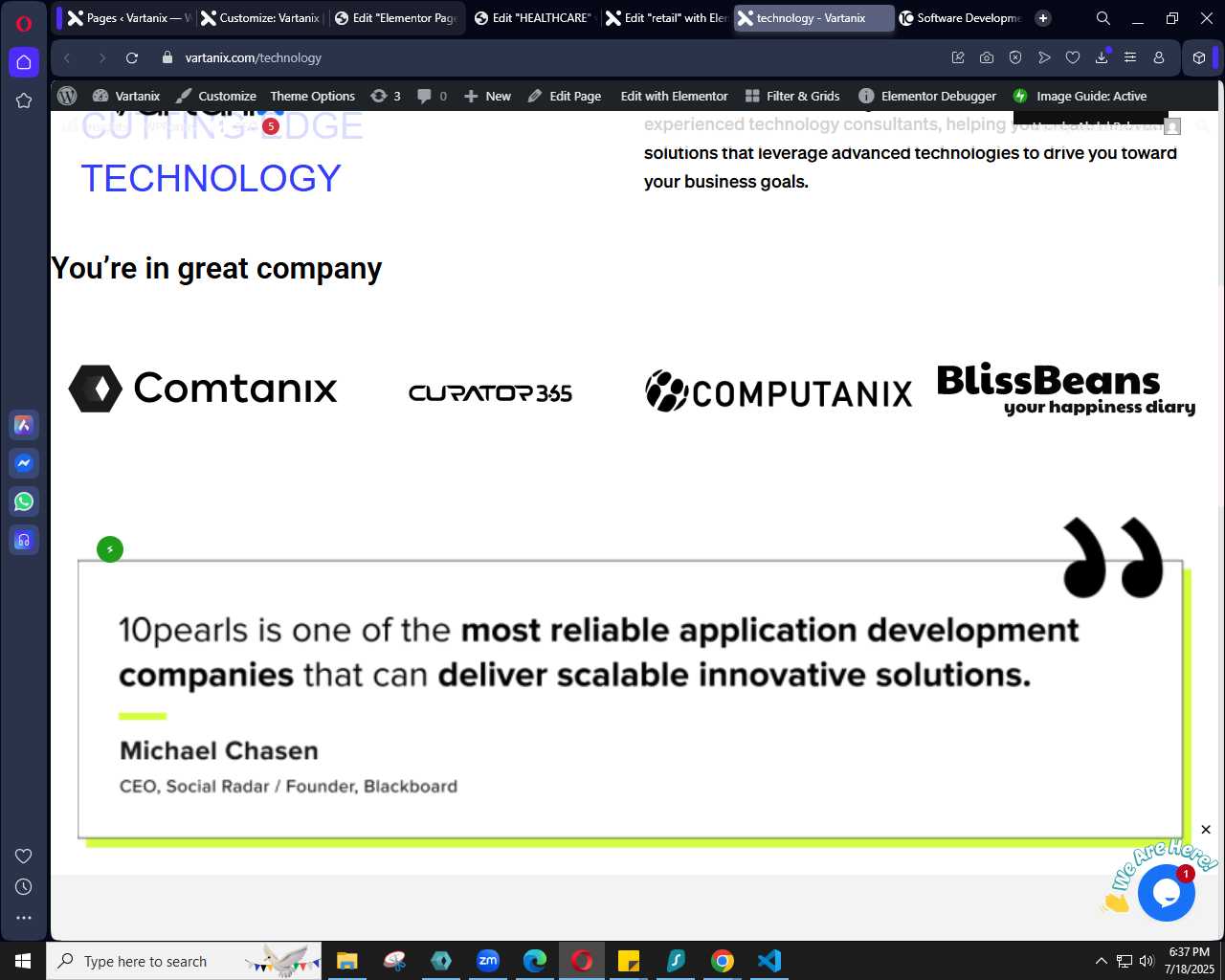
Task: Dismiss the We Are Here chat prompt
Action: pyautogui.click(x=1206, y=830)
